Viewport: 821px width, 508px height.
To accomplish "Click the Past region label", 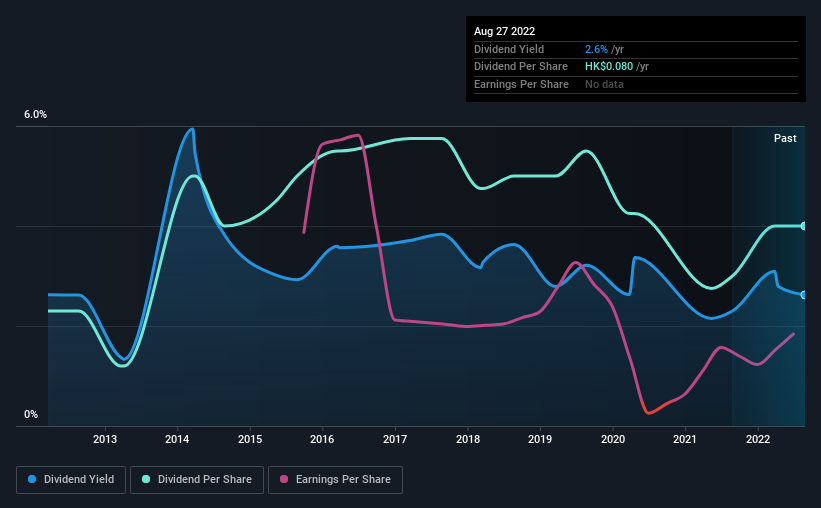I will pyautogui.click(x=785, y=138).
